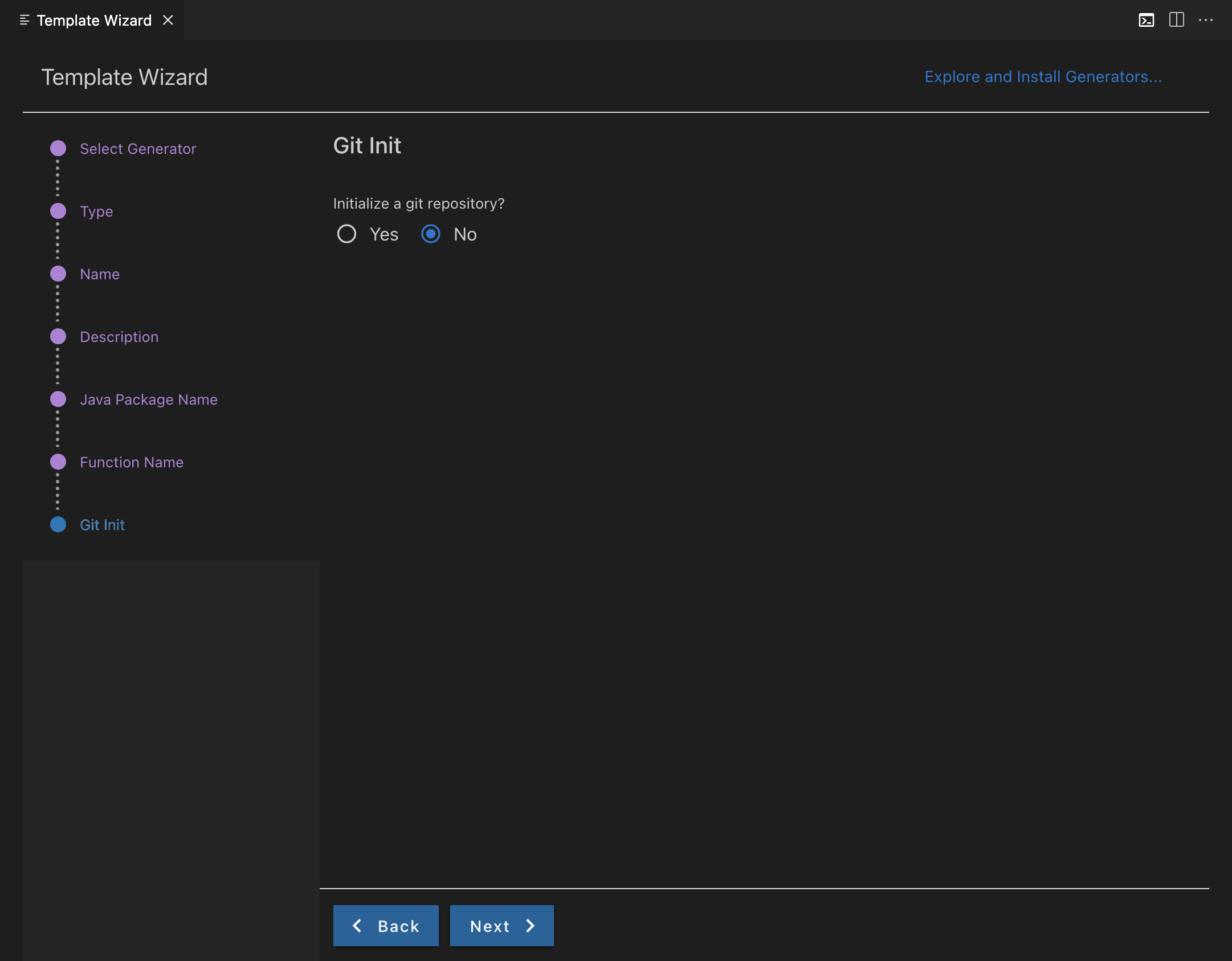Click the Template Wizard tab list icon

25,20
